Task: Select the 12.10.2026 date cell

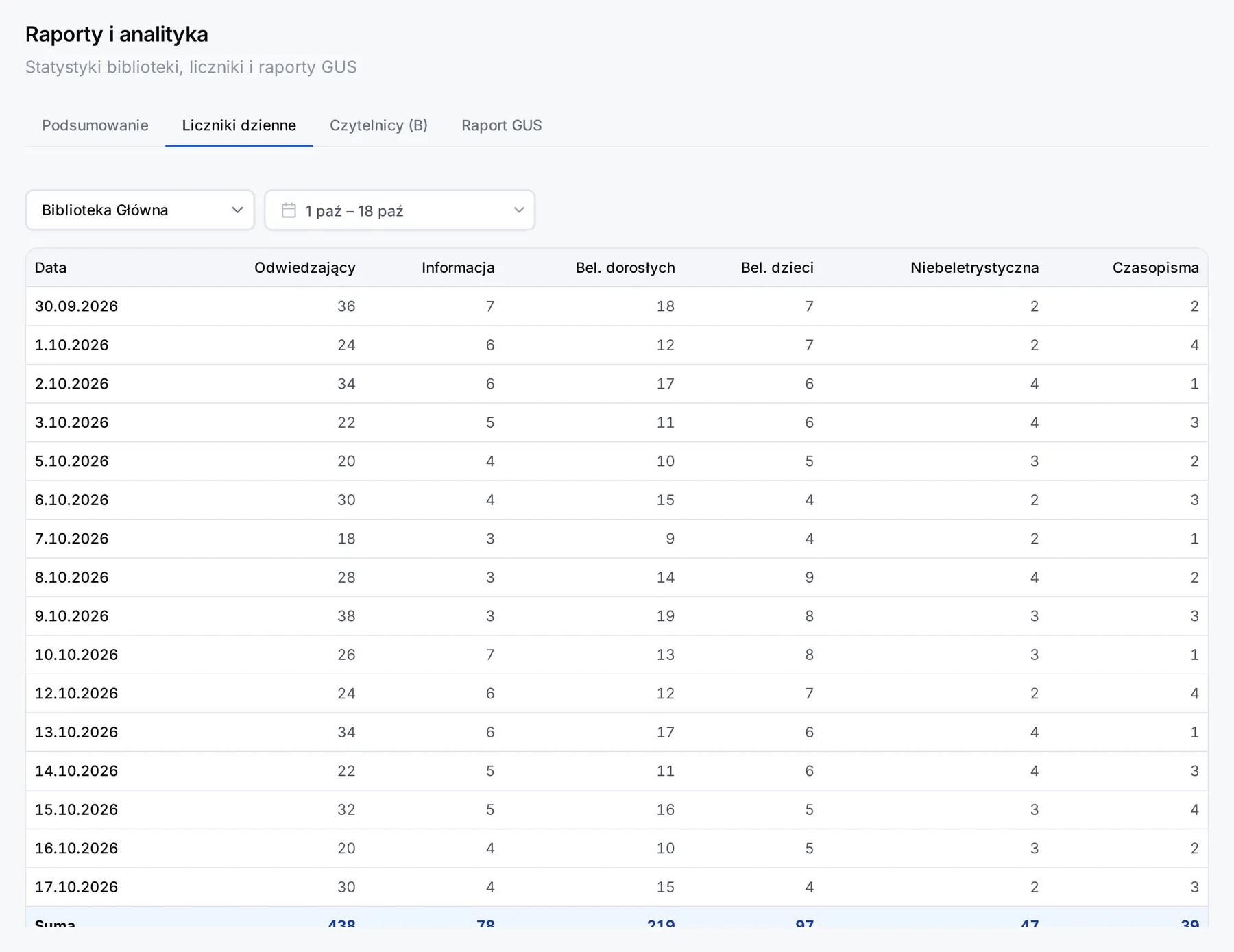Action: (77, 694)
